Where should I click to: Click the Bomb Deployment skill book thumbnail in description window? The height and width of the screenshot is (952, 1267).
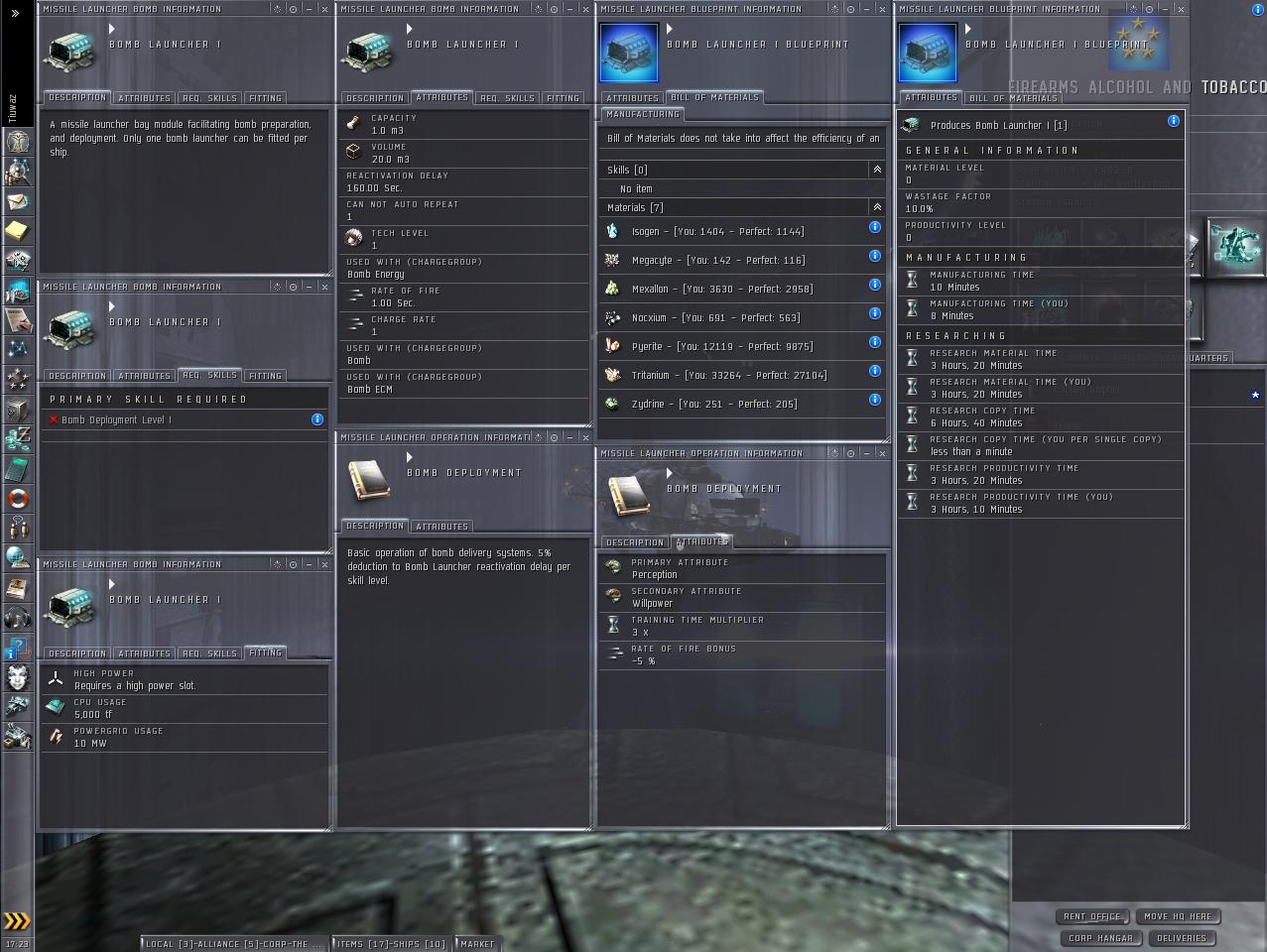(x=369, y=481)
